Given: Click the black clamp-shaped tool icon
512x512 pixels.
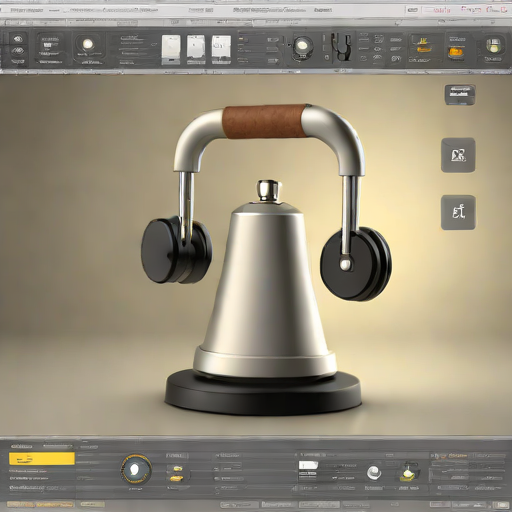Looking at the screenshot, I should coord(342,47).
